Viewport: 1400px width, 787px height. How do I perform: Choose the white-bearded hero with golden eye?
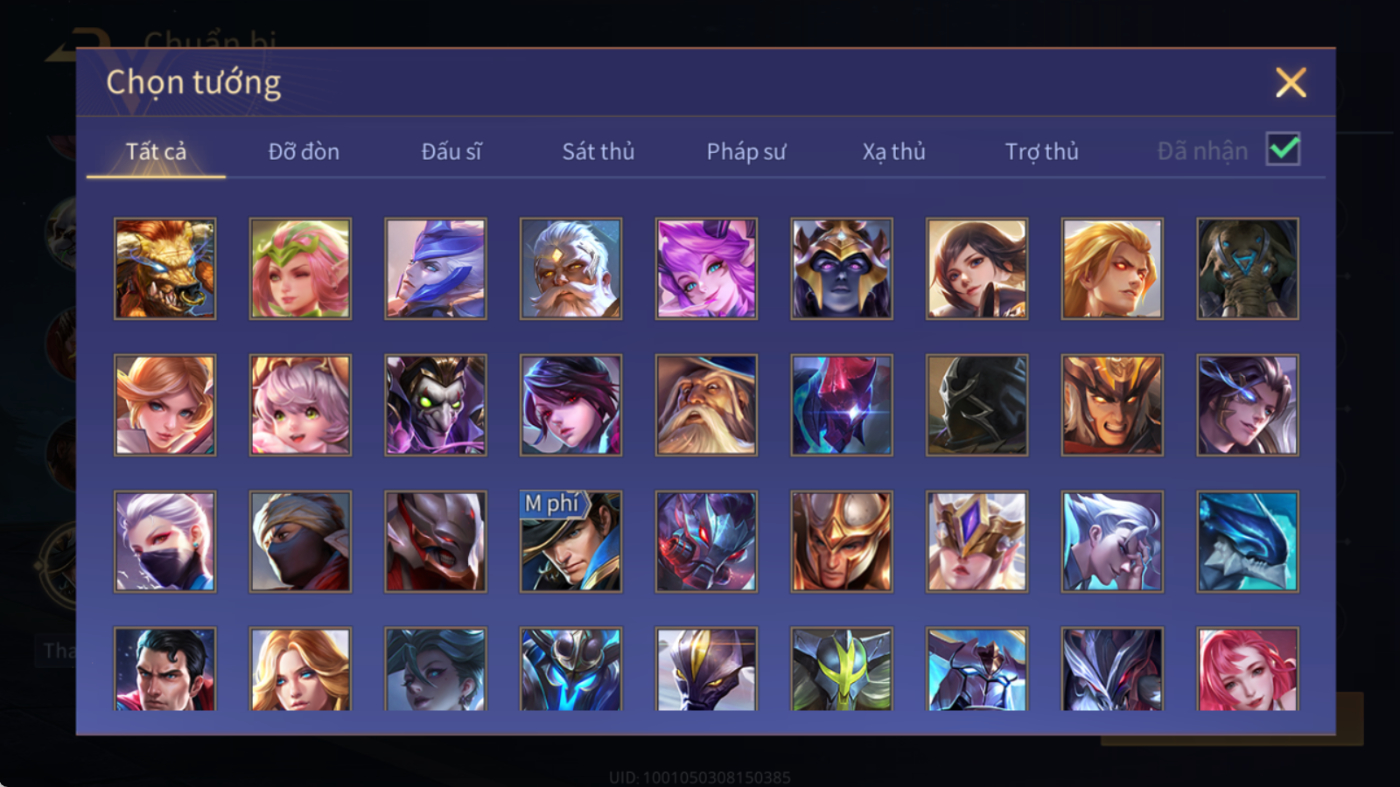click(571, 269)
